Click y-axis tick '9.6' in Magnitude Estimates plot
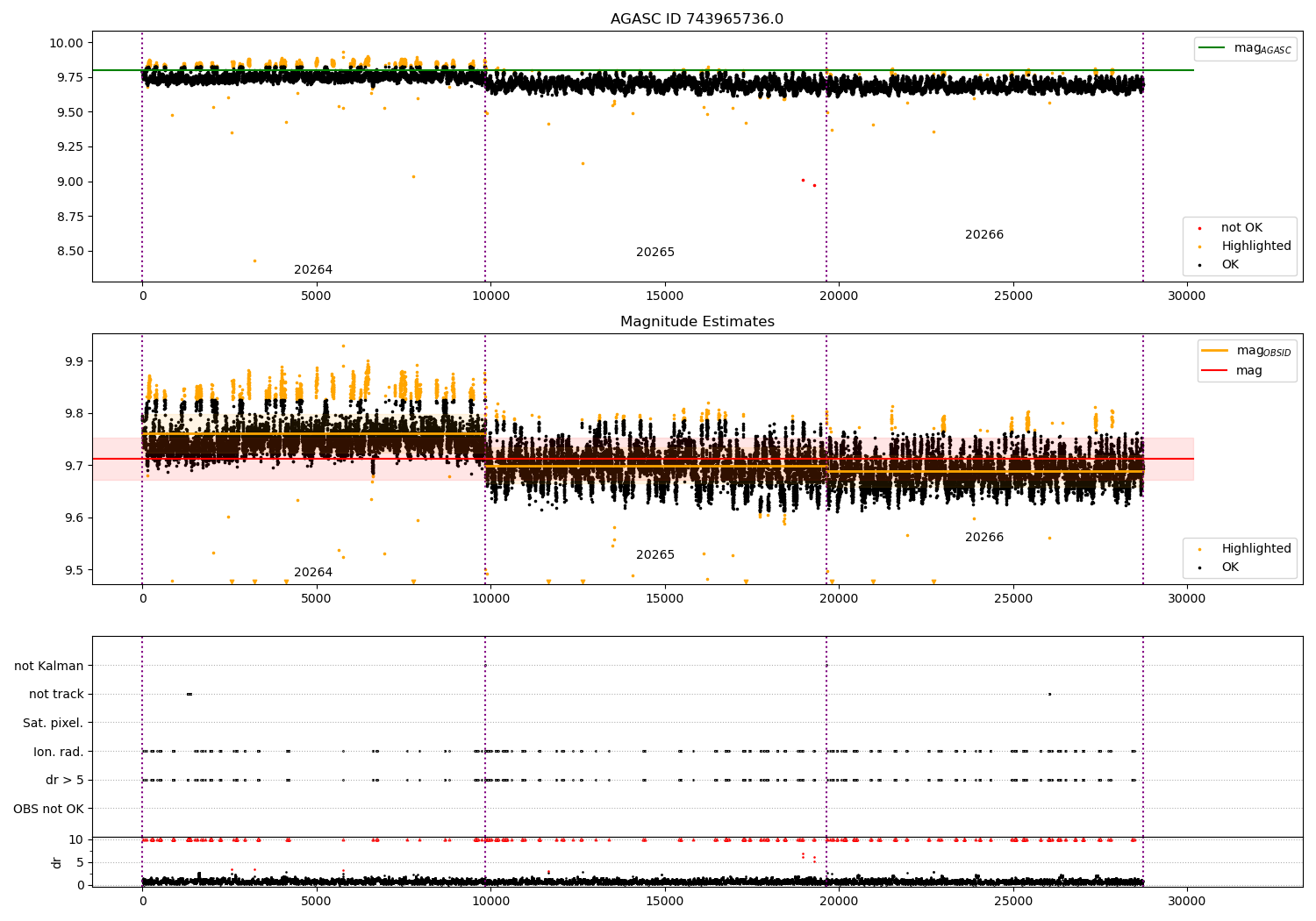This screenshot has width=1316, height=921. tap(74, 518)
